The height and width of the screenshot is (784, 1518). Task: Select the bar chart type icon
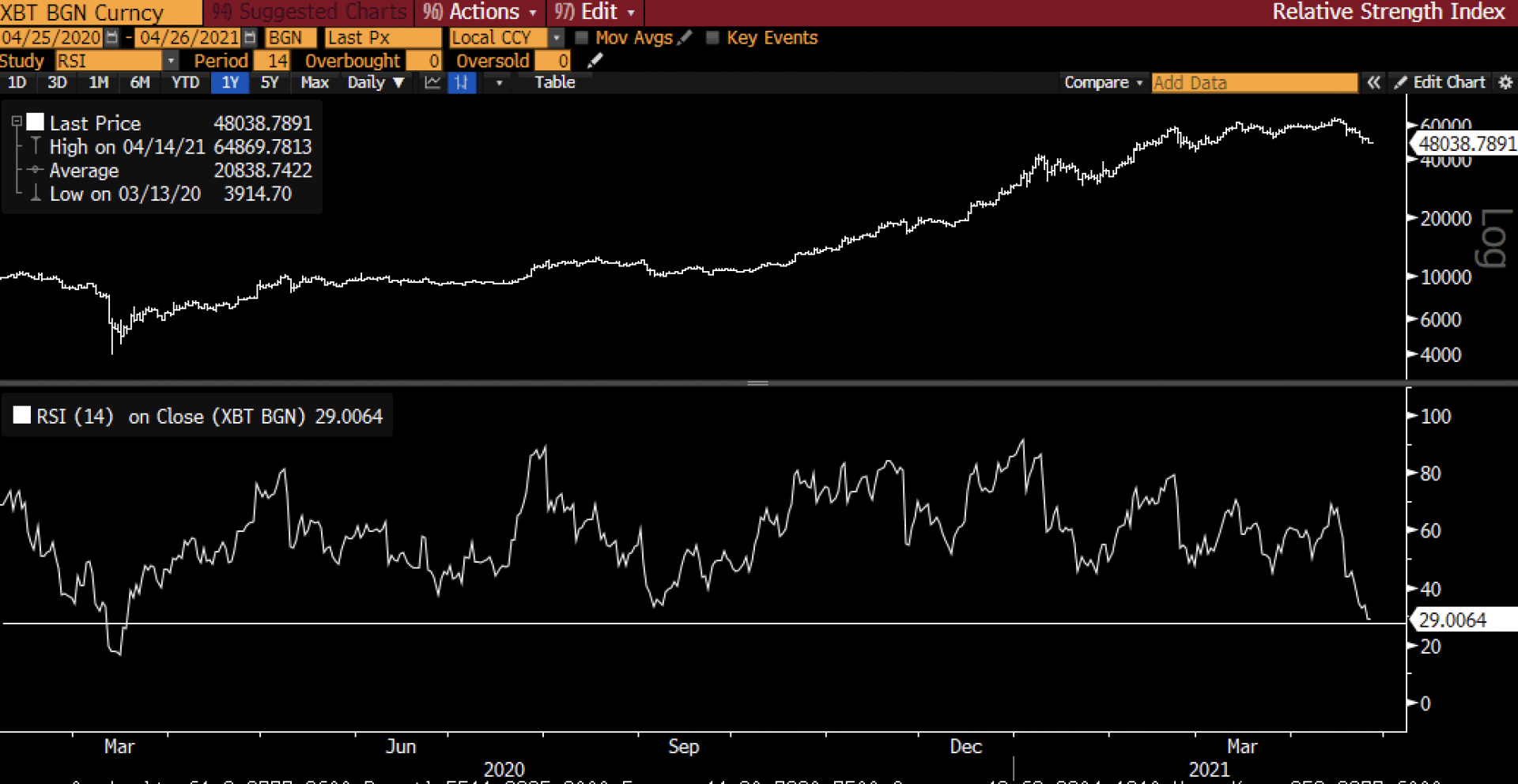[x=462, y=82]
